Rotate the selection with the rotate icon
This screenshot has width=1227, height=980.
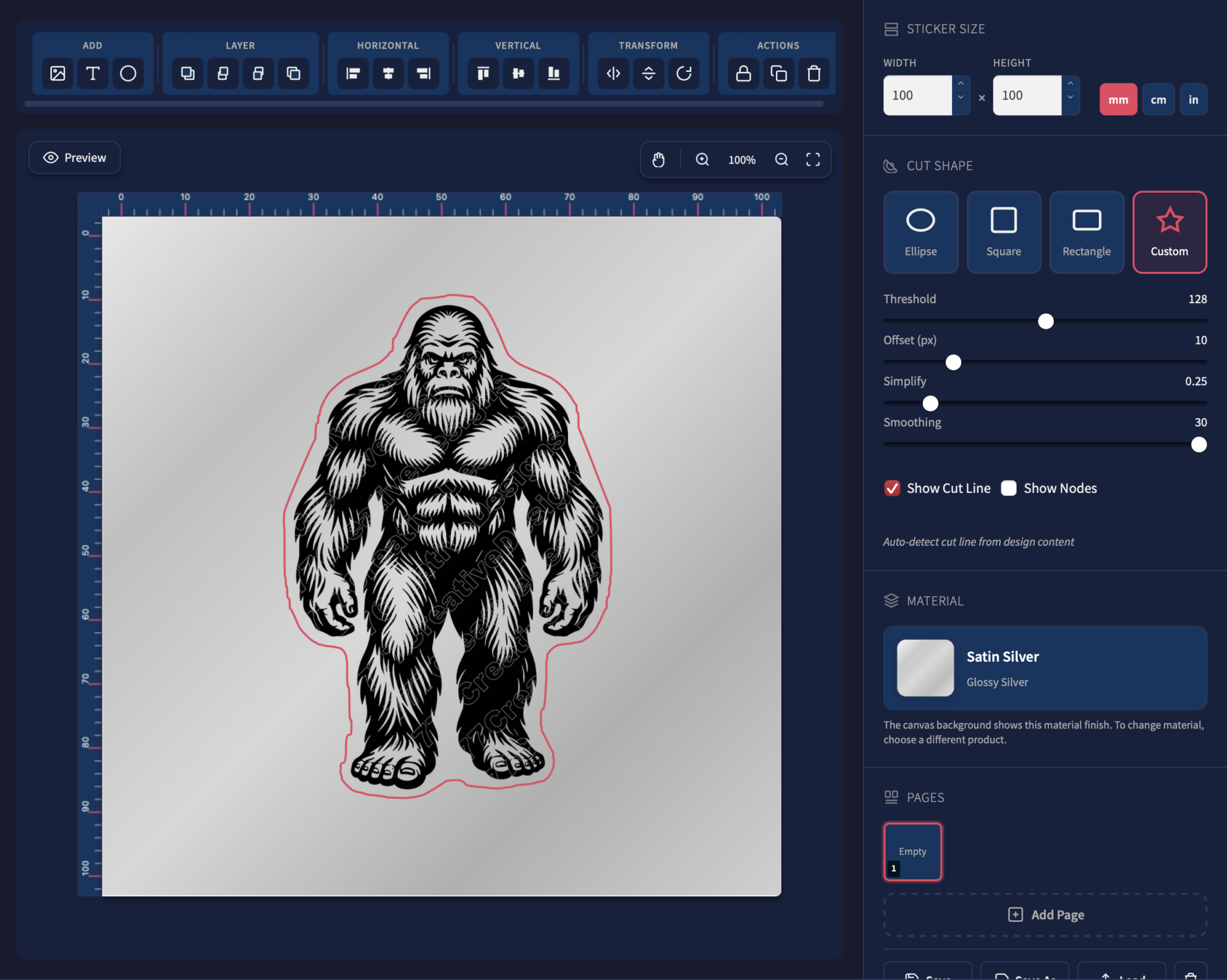pyautogui.click(x=684, y=73)
